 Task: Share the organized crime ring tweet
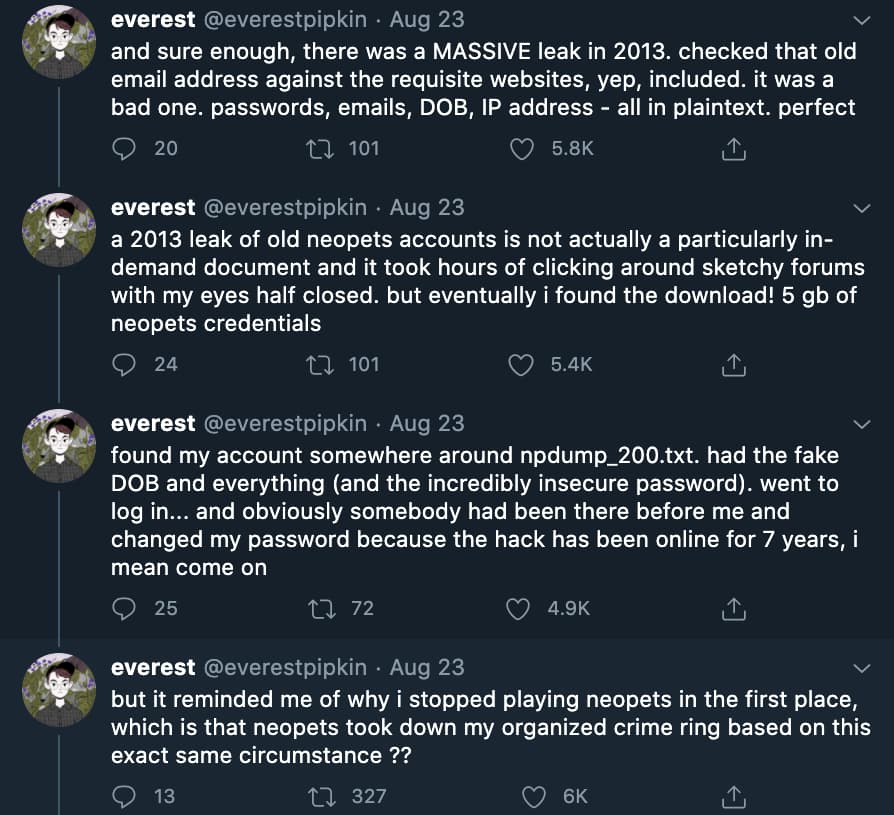point(733,796)
